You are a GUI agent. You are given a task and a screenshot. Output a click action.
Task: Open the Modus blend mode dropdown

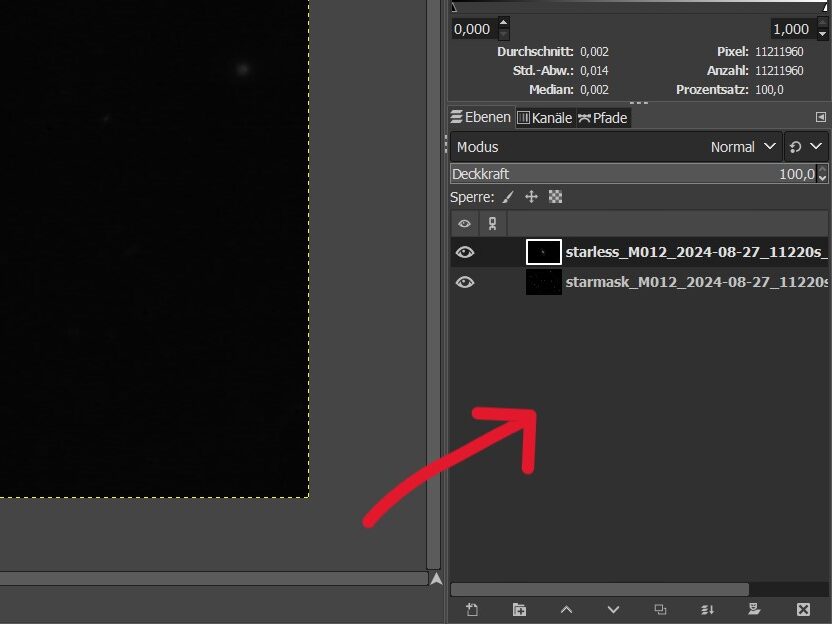tap(616, 147)
